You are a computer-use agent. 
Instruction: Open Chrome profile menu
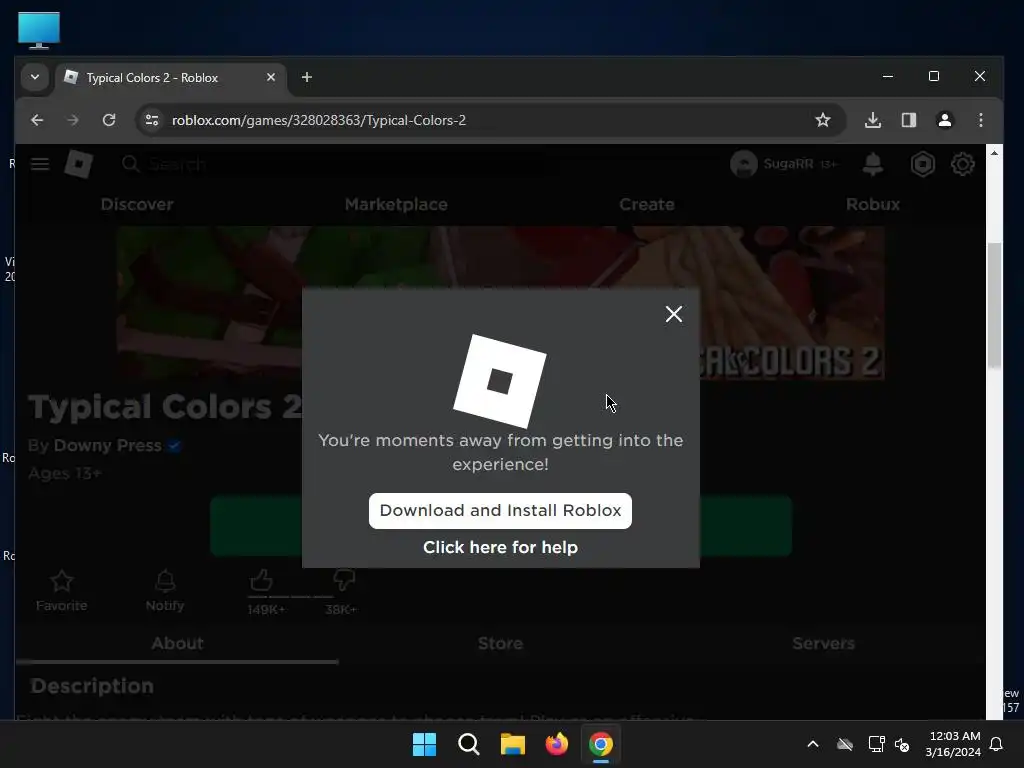point(944,120)
